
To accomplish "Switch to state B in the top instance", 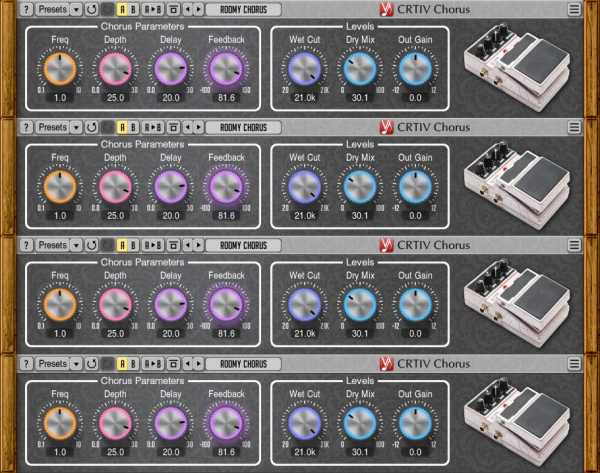I will pos(133,9).
